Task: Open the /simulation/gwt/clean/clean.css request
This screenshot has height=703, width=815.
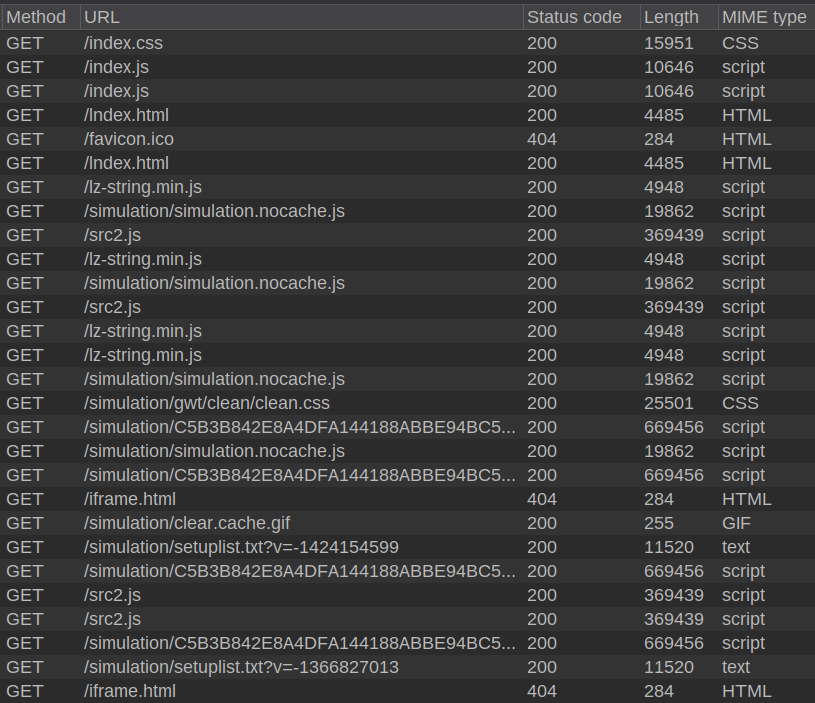Action: (206, 403)
